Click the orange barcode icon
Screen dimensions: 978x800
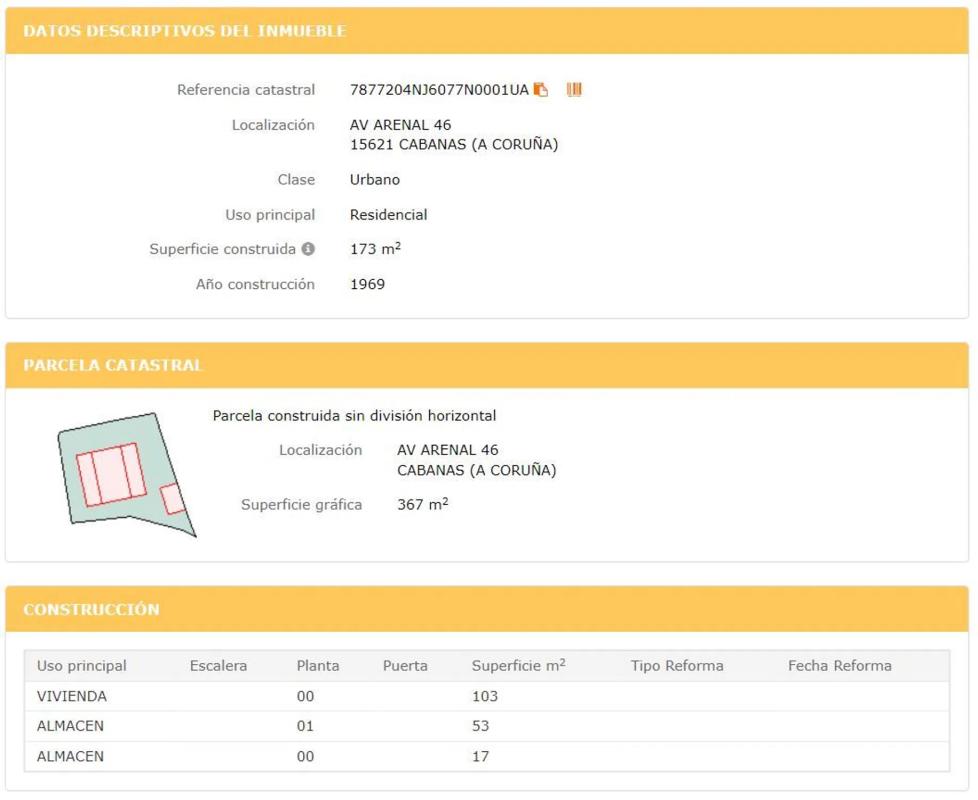point(574,90)
